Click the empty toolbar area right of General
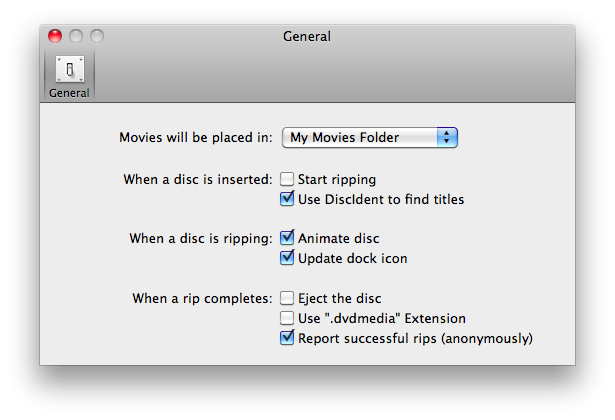 [x=333, y=75]
